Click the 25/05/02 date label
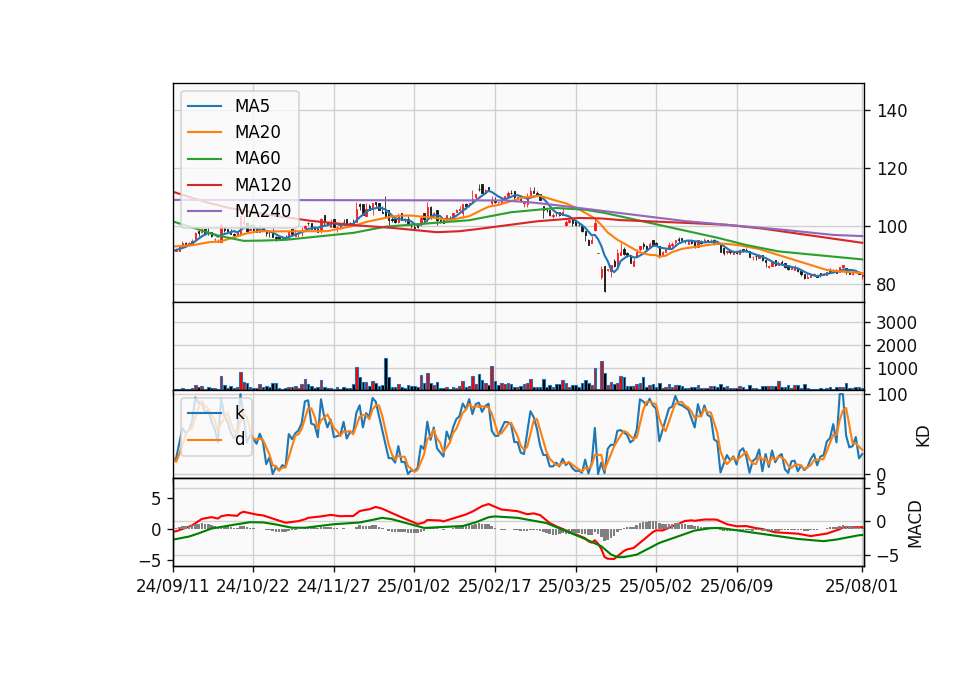Screen dimensions: 960x690 point(656,587)
